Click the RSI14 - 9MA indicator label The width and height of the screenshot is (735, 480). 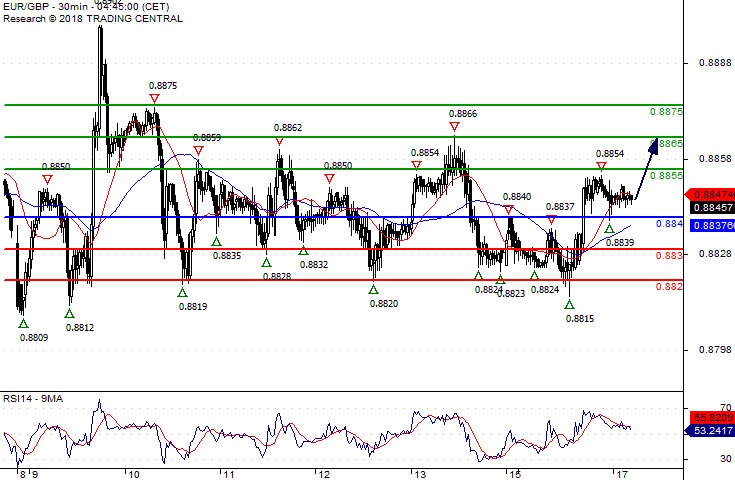33,399
